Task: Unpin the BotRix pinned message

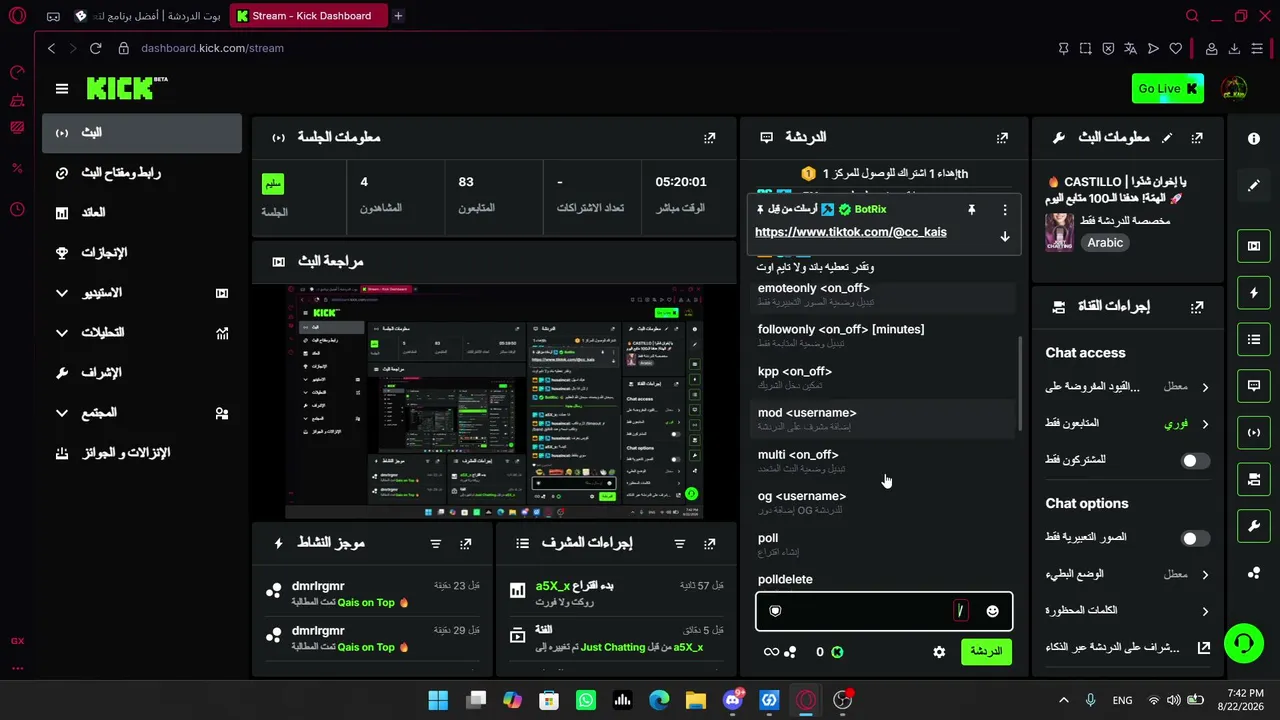Action: tap(971, 210)
